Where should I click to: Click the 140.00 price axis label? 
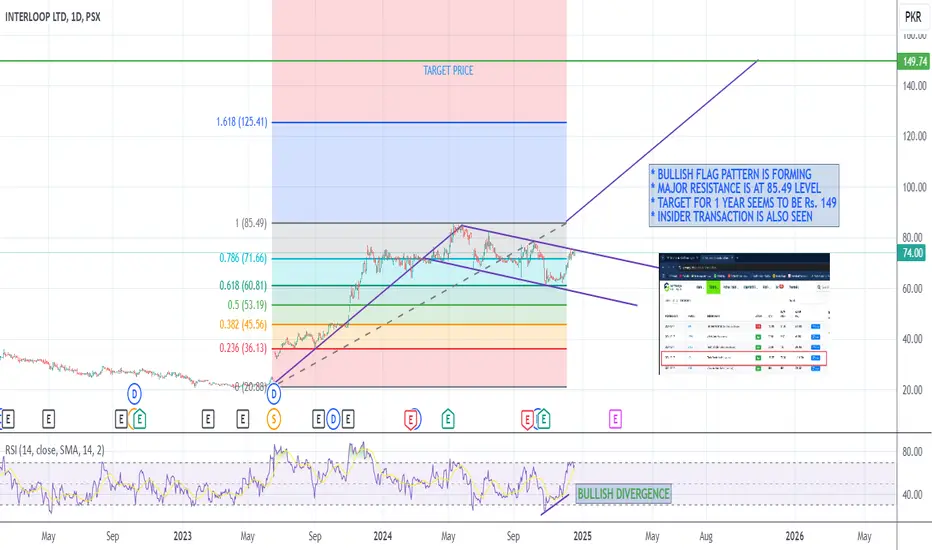click(914, 86)
